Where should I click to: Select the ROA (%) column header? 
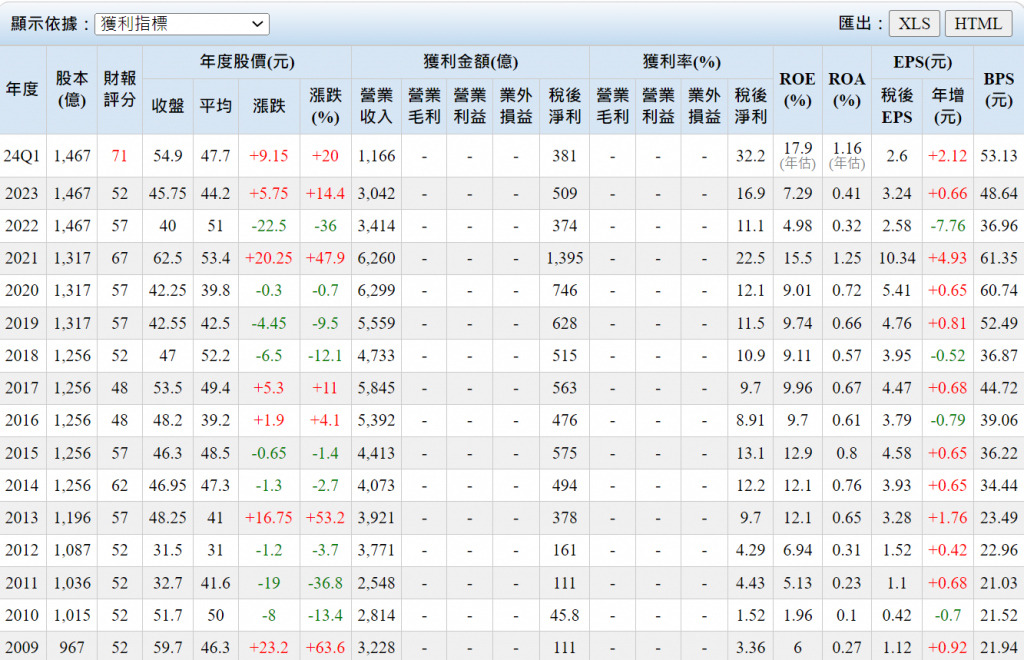pyautogui.click(x=846, y=89)
